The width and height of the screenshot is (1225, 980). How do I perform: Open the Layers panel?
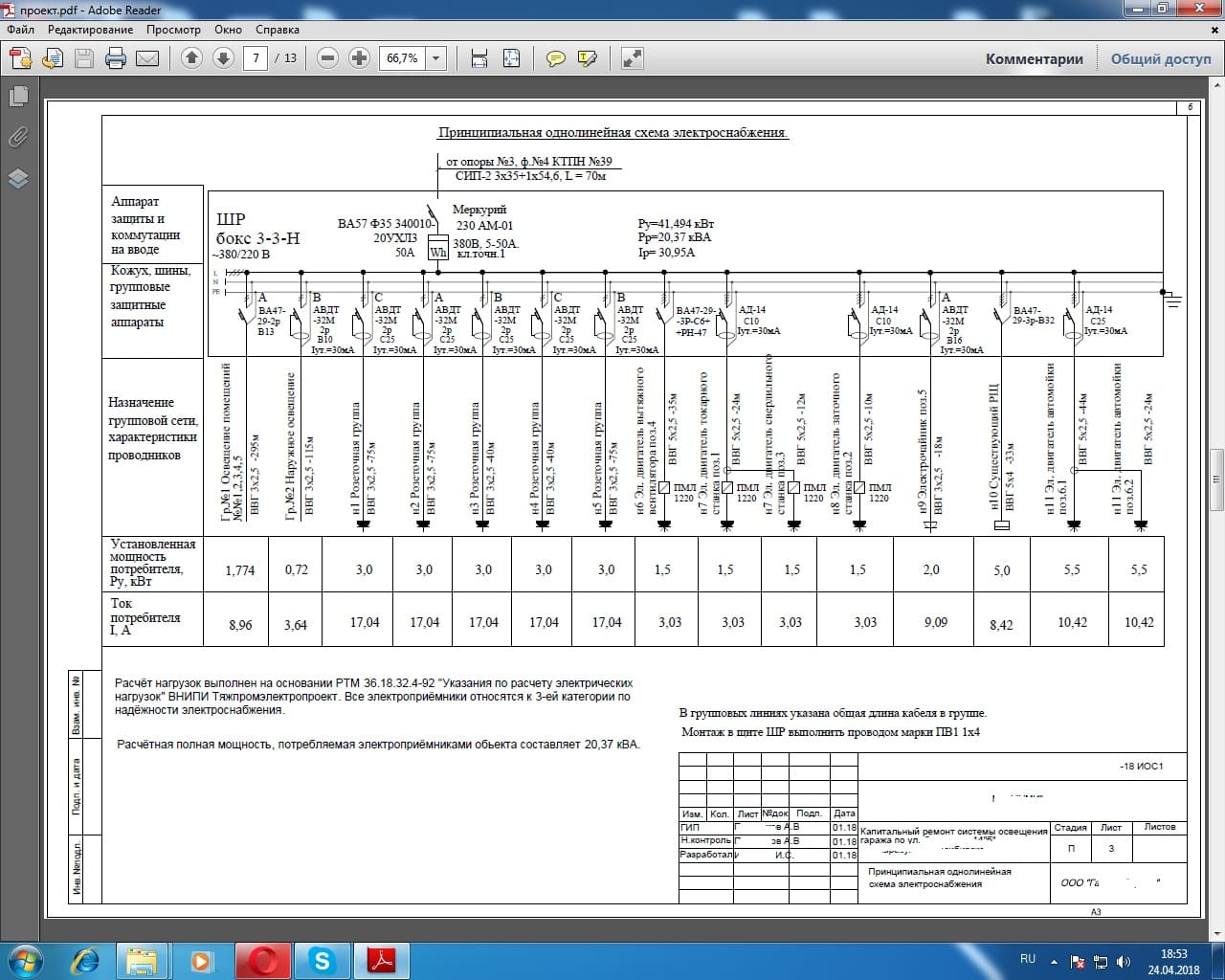[17, 179]
